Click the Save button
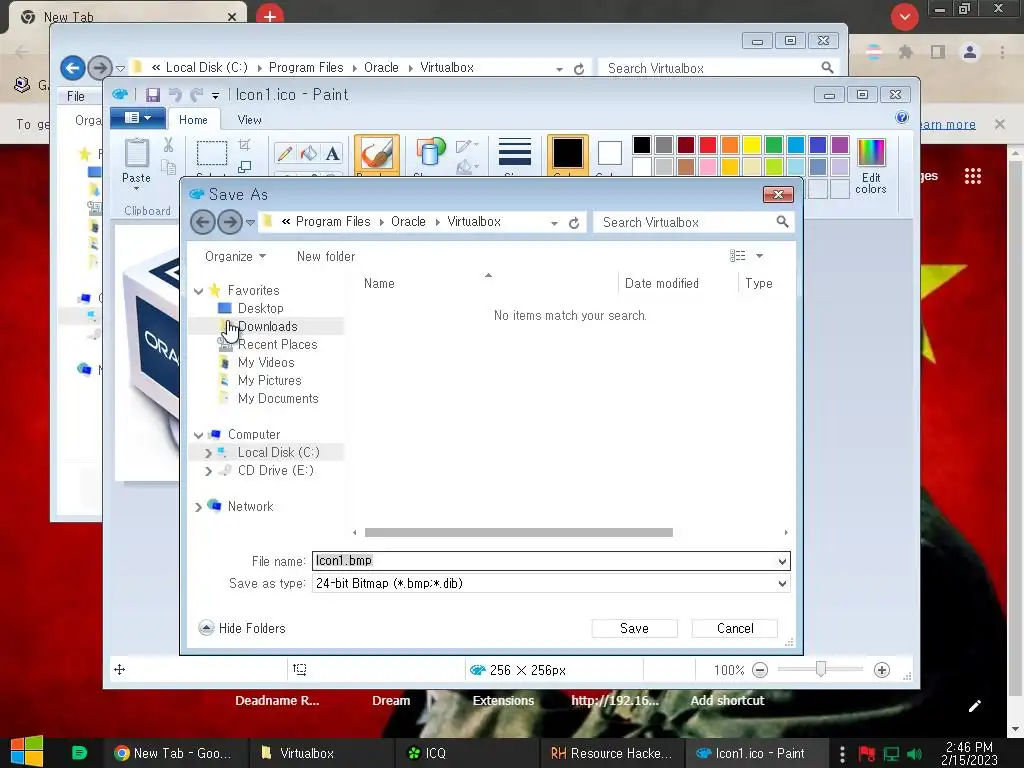The image size is (1024, 768). (634, 628)
